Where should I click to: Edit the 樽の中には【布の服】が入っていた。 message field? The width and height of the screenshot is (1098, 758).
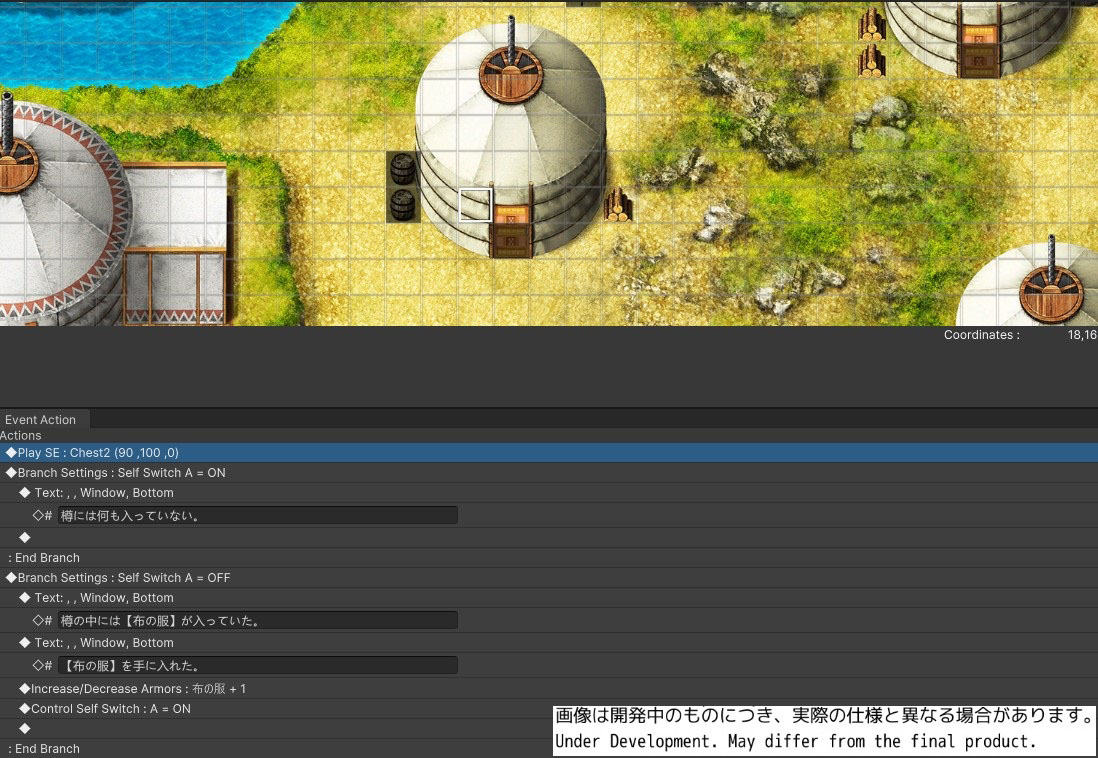coord(257,620)
